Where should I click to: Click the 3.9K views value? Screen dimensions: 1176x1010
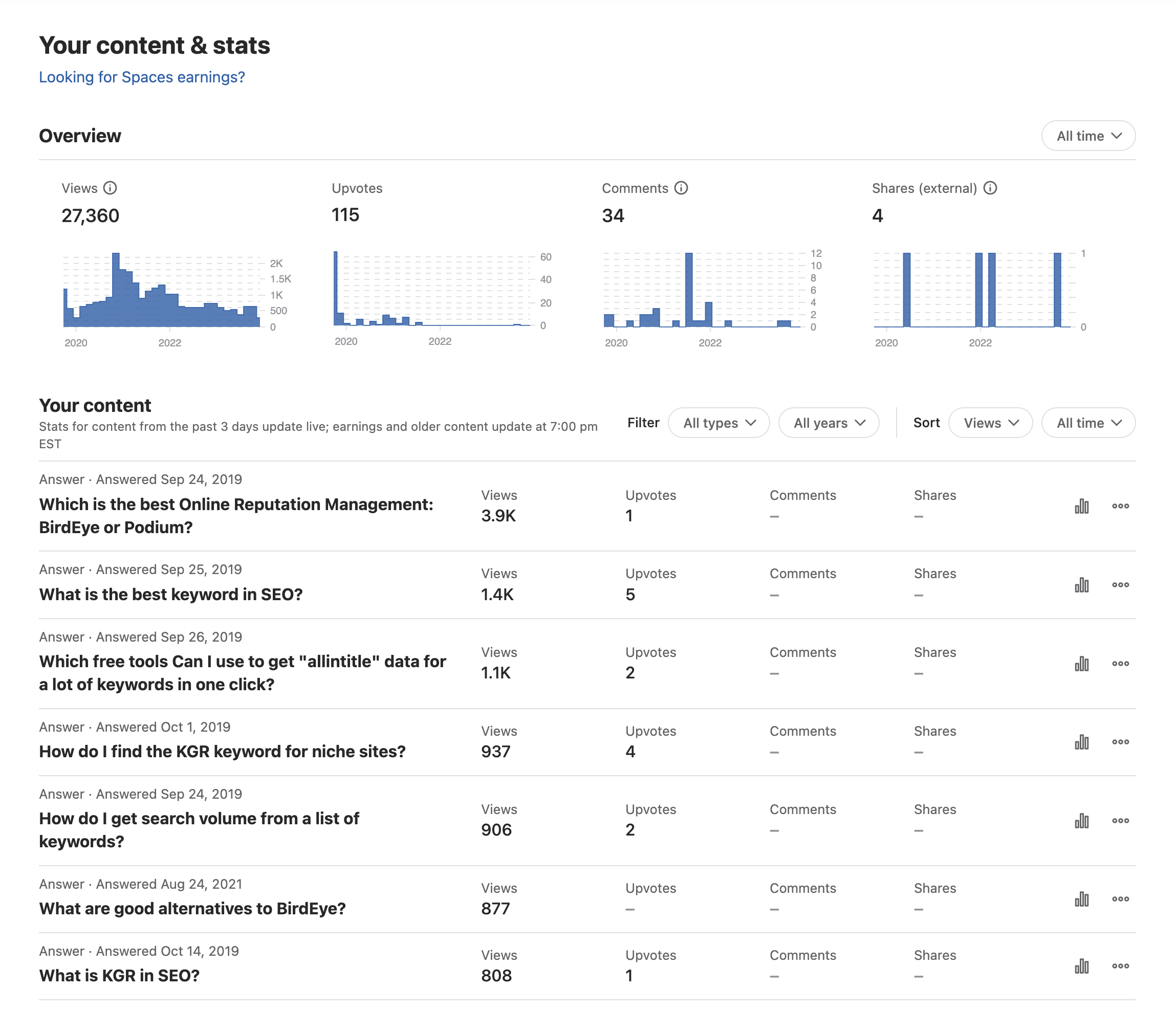point(498,516)
